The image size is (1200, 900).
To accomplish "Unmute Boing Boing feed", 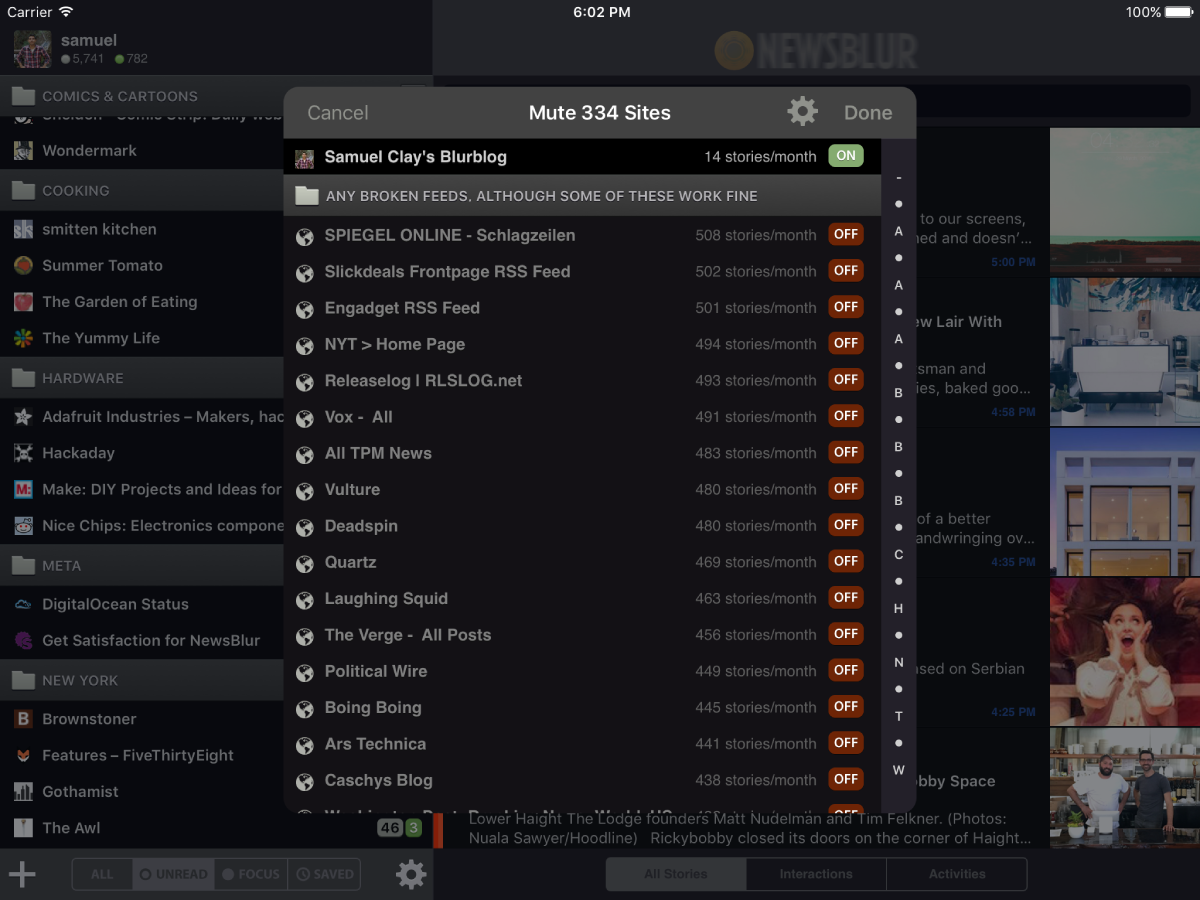I will [x=846, y=707].
